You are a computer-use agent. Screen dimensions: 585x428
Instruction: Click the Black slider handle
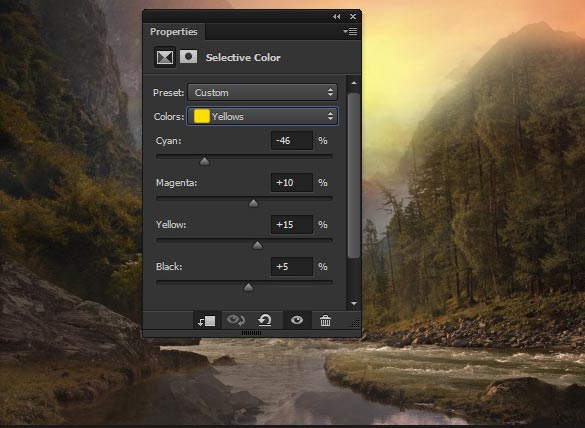(248, 287)
